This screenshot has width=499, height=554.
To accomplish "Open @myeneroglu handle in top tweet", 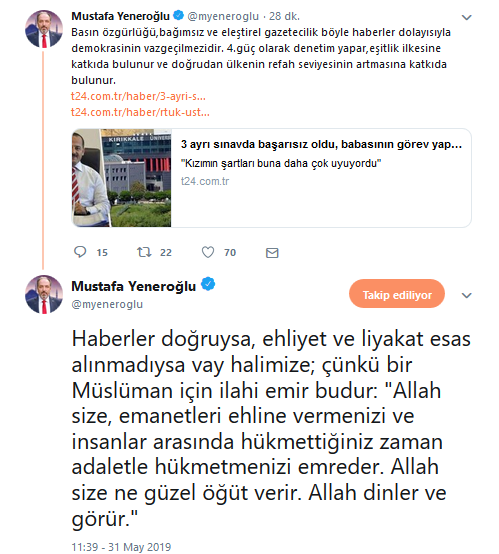I will [x=223, y=16].
